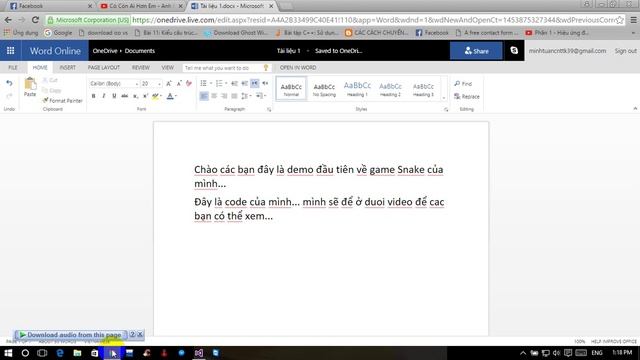Click the Format Painter tool

(x=62, y=100)
